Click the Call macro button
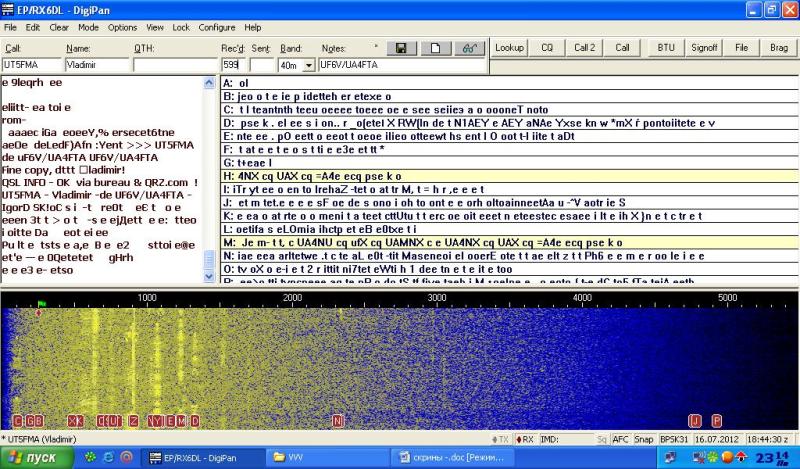 622,48
